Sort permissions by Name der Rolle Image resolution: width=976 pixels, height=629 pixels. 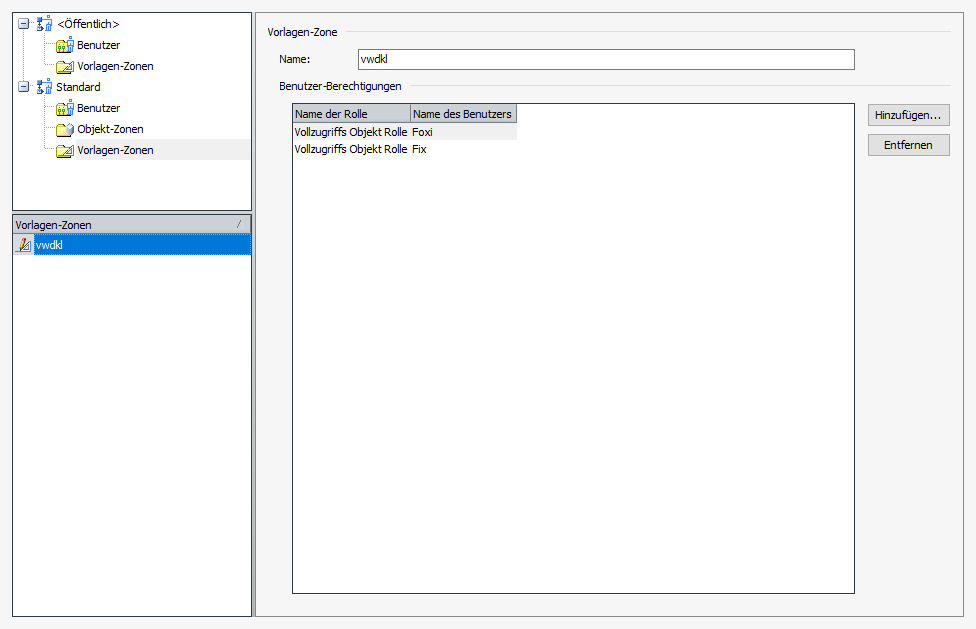click(x=351, y=114)
